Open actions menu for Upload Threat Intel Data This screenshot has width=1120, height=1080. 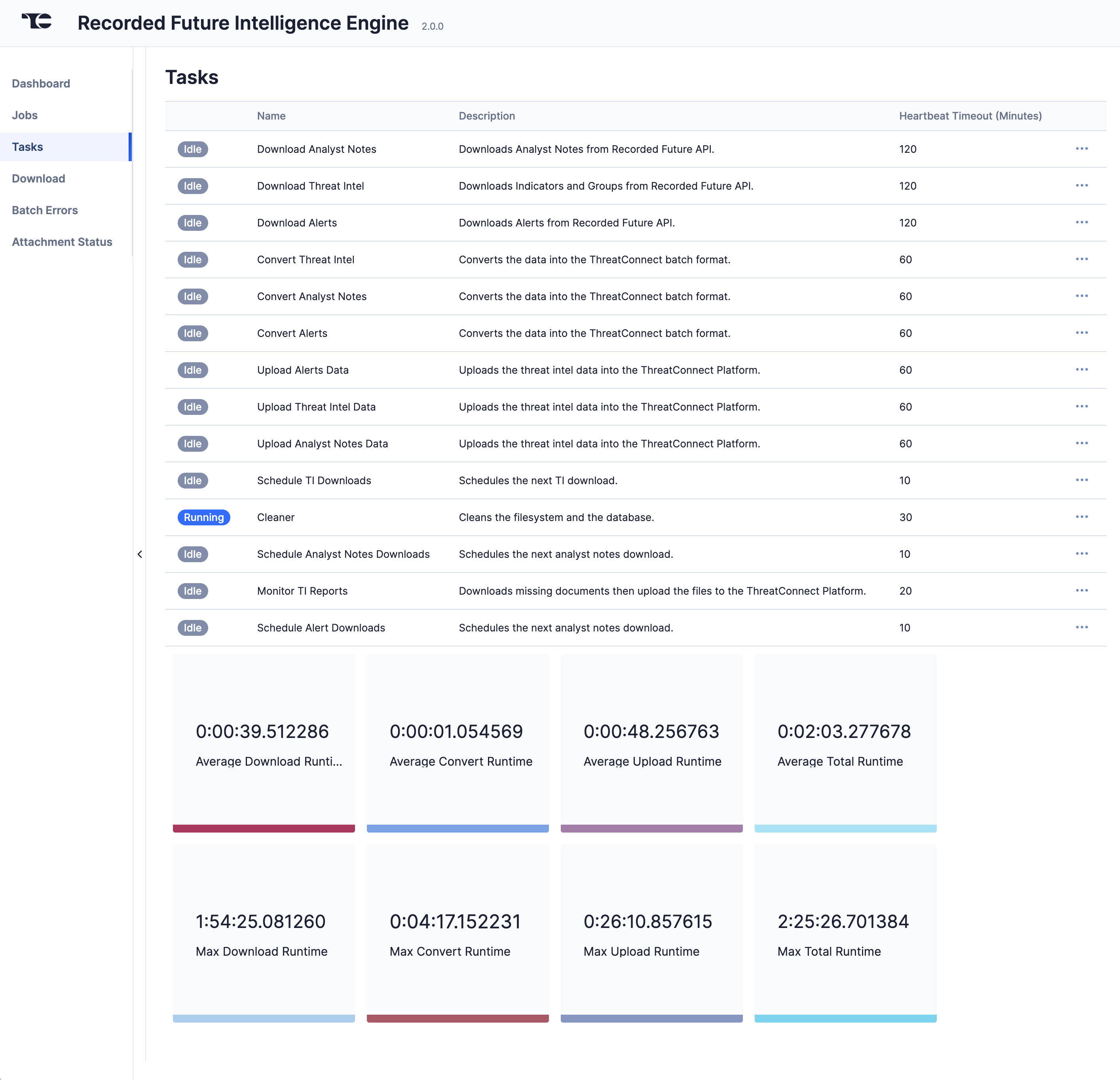(1081, 407)
